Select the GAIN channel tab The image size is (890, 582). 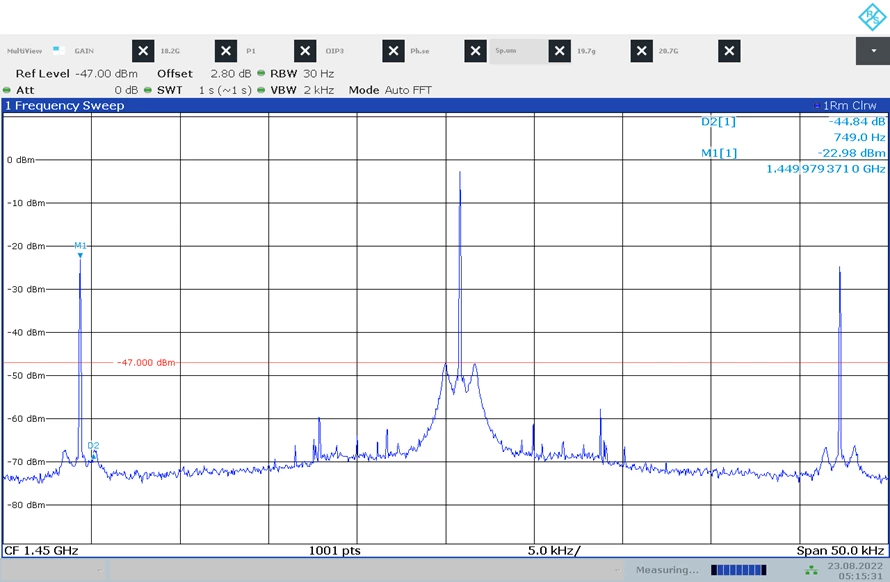84,51
